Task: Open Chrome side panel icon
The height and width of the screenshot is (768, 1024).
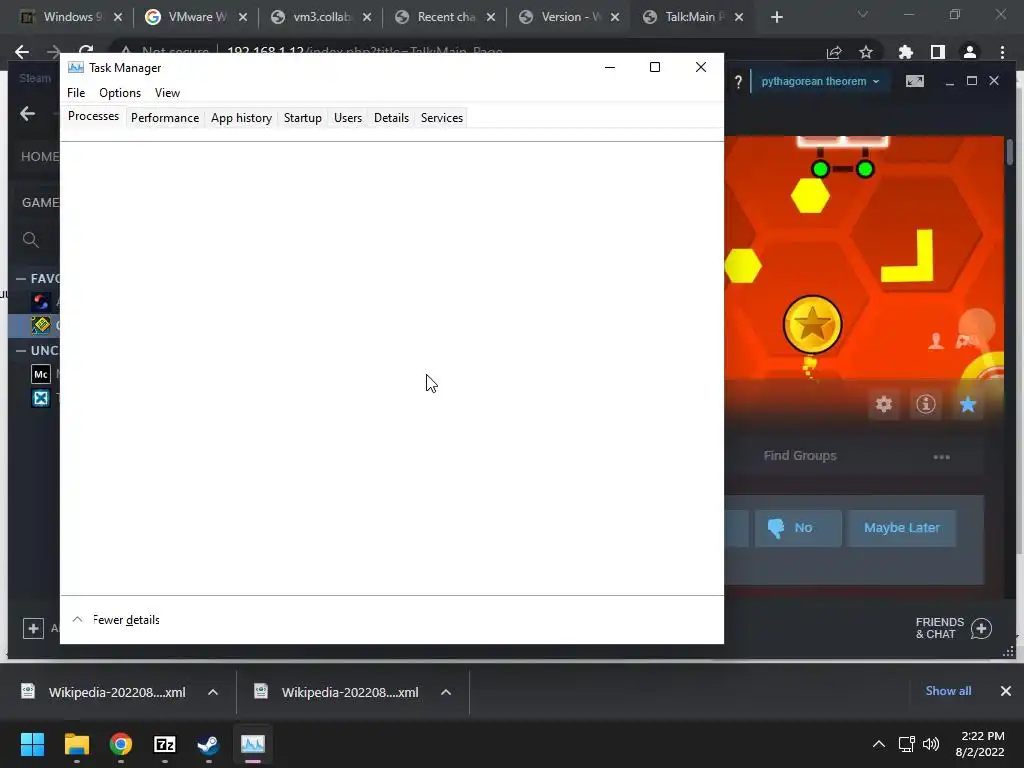Action: coord(938,52)
